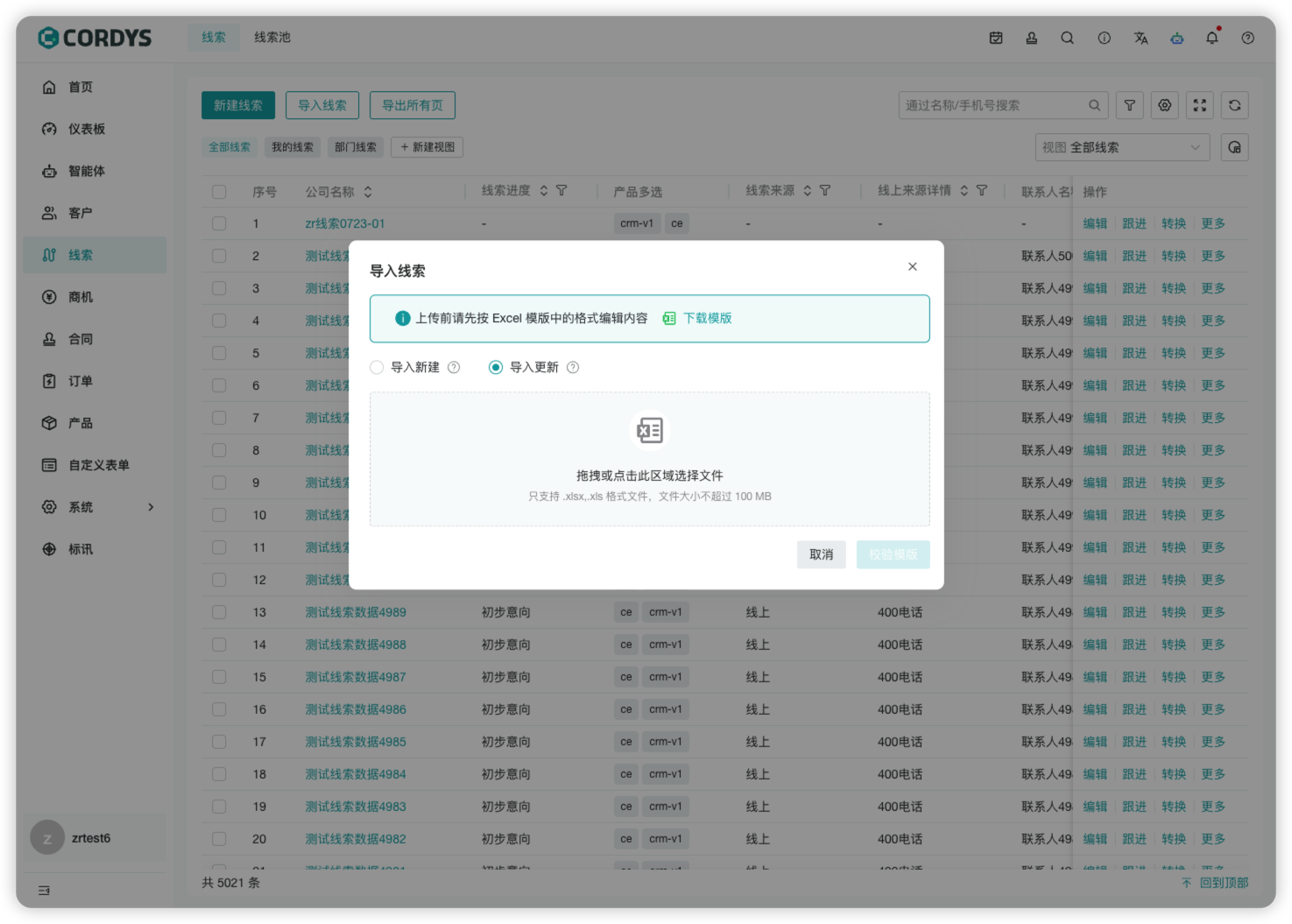
Task: Close the 导入线索 dialog
Action: point(913,266)
